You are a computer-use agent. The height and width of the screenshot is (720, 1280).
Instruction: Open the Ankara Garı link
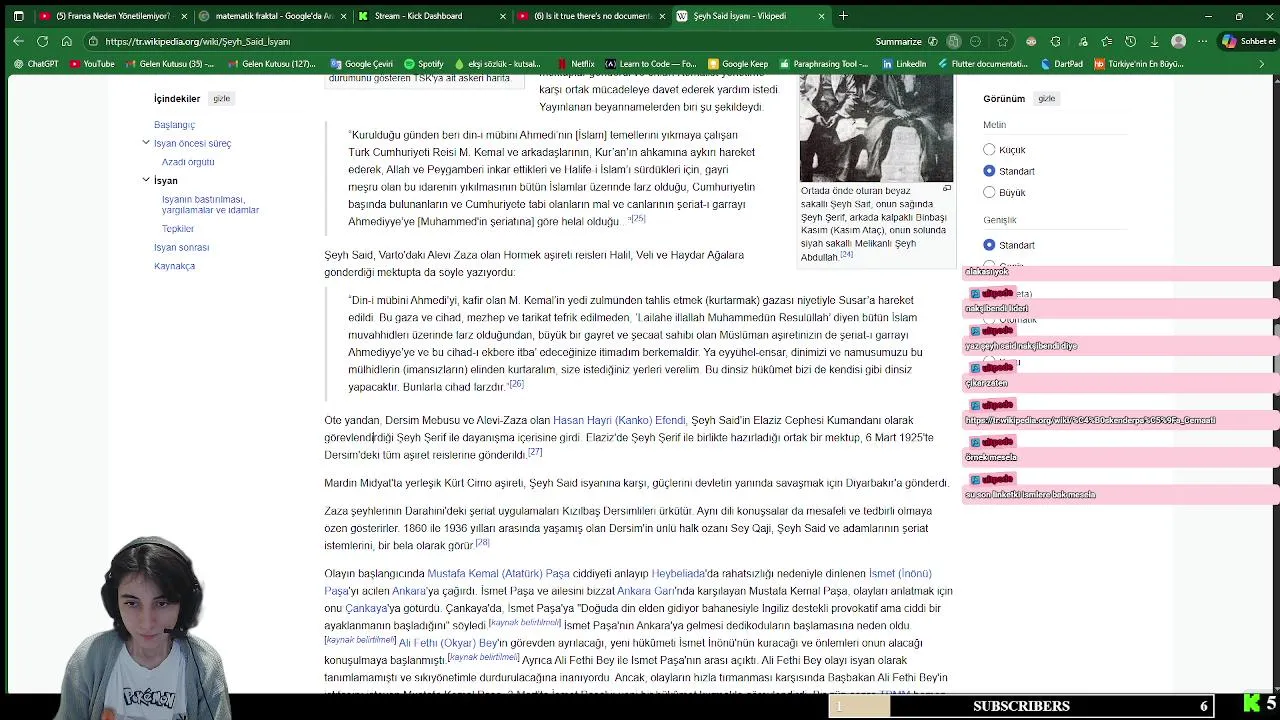[x=646, y=591]
